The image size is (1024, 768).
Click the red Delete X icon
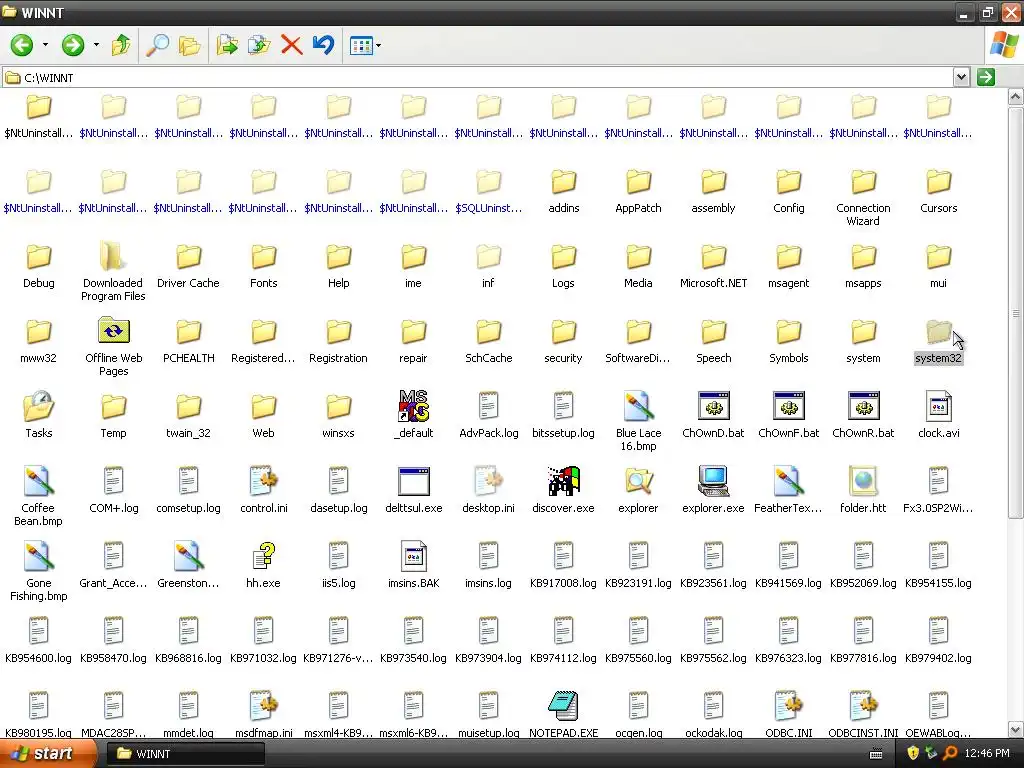pyautogui.click(x=291, y=45)
